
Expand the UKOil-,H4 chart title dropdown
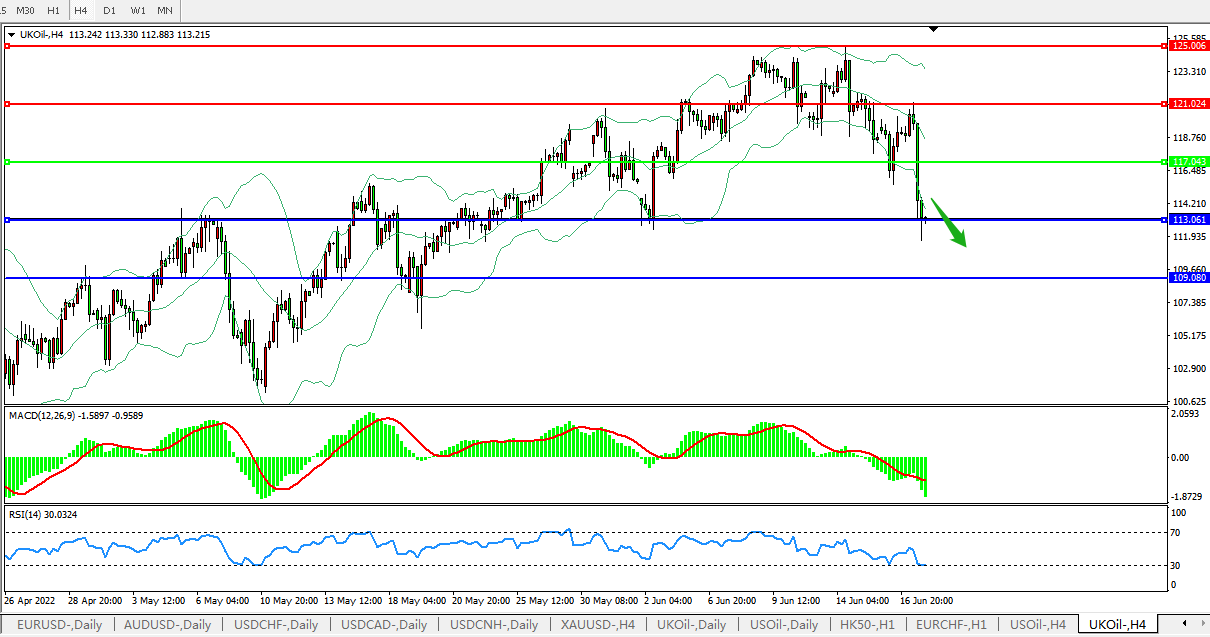[12, 35]
